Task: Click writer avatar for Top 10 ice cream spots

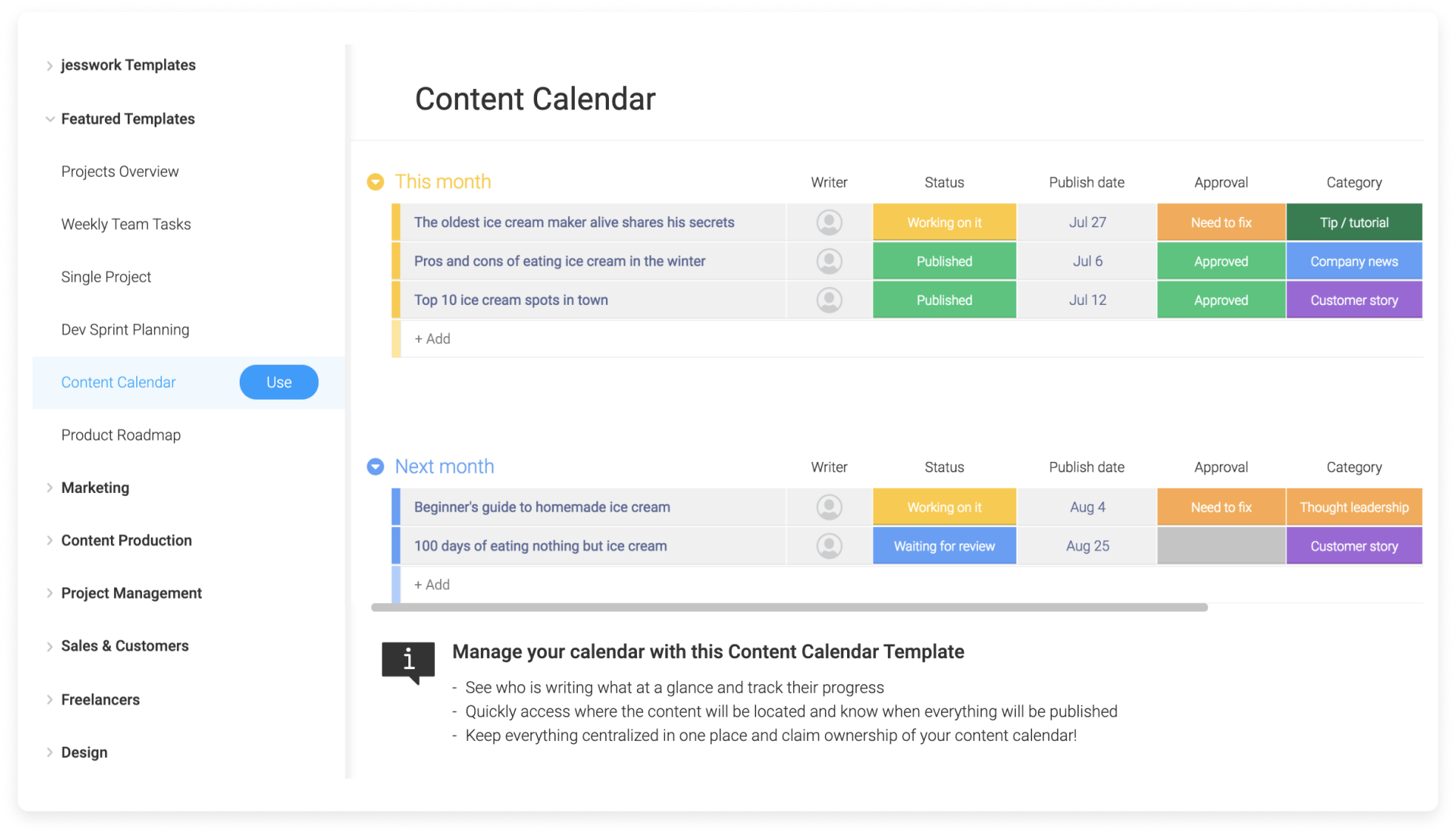Action: (829, 300)
